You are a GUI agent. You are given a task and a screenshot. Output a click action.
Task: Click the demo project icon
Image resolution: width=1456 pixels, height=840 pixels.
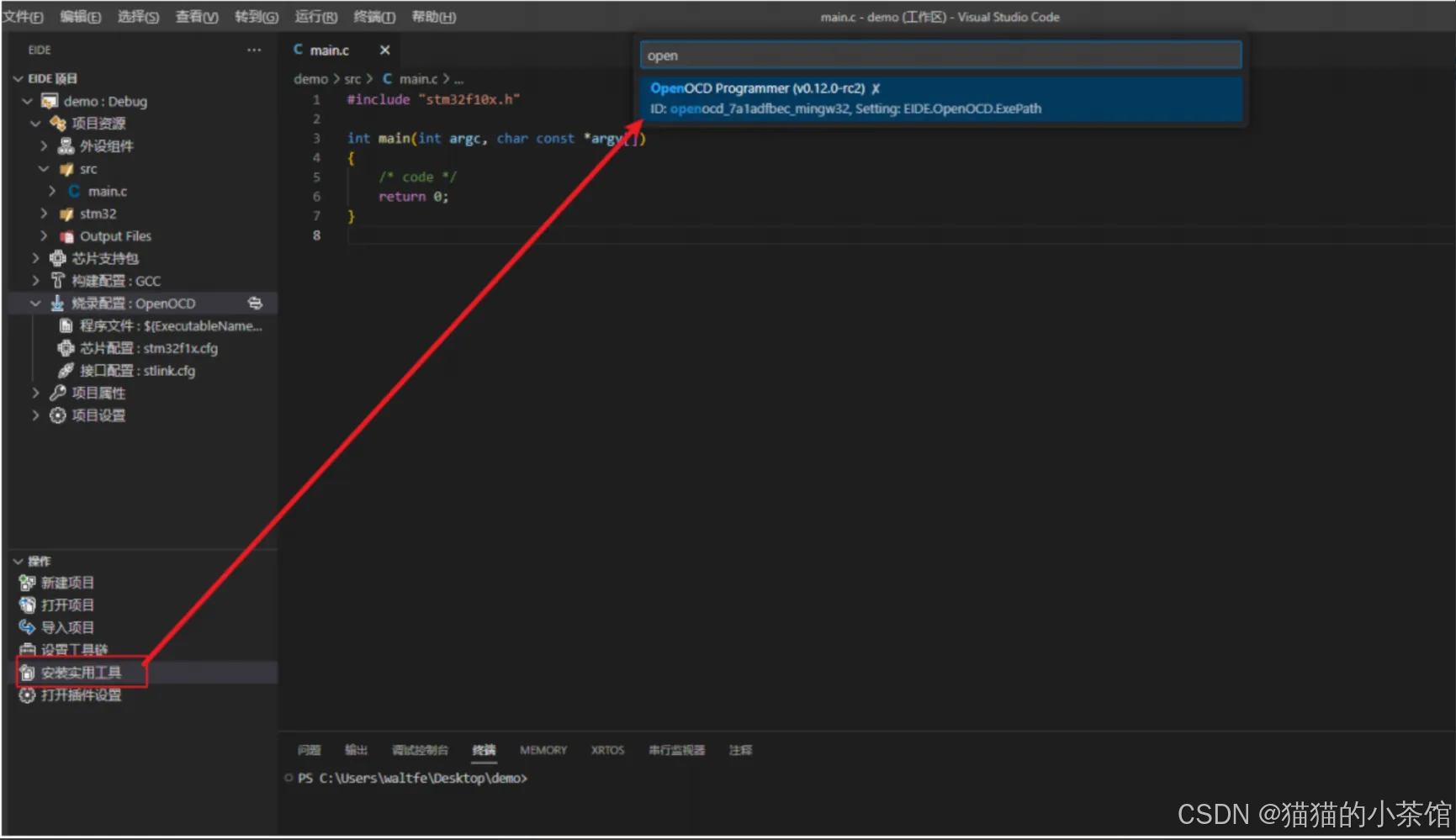click(50, 101)
